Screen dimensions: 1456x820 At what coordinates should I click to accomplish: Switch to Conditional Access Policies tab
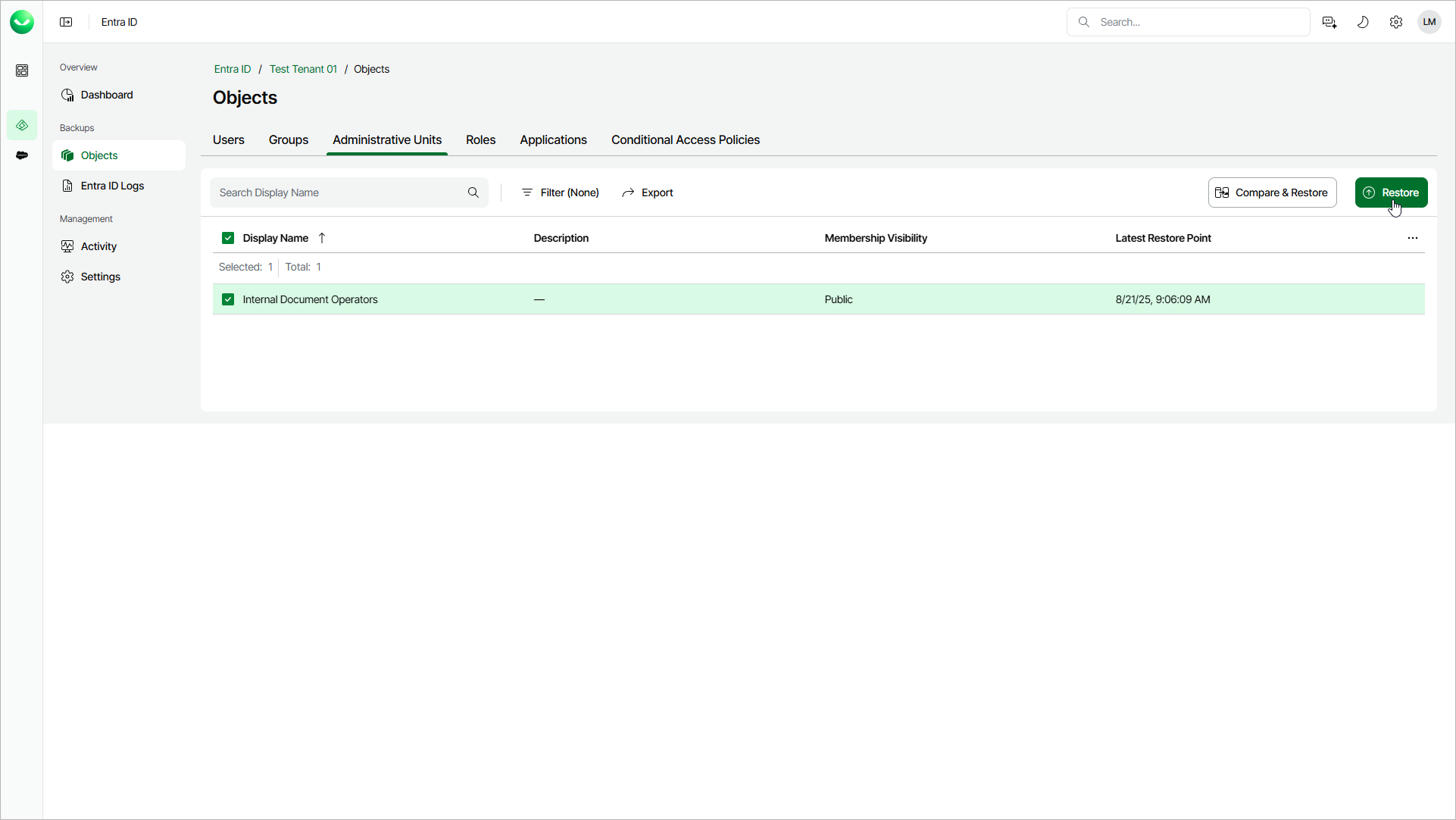click(685, 140)
